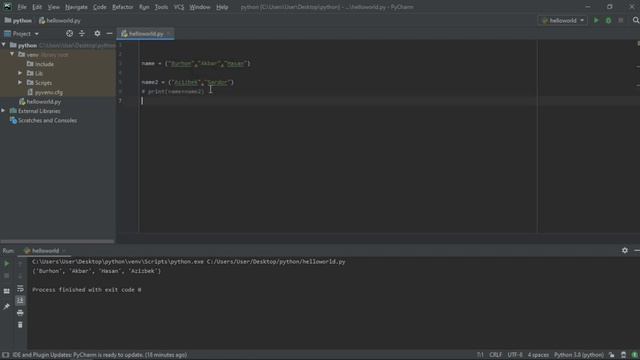Expand External Libraries

[x=3, y=111]
